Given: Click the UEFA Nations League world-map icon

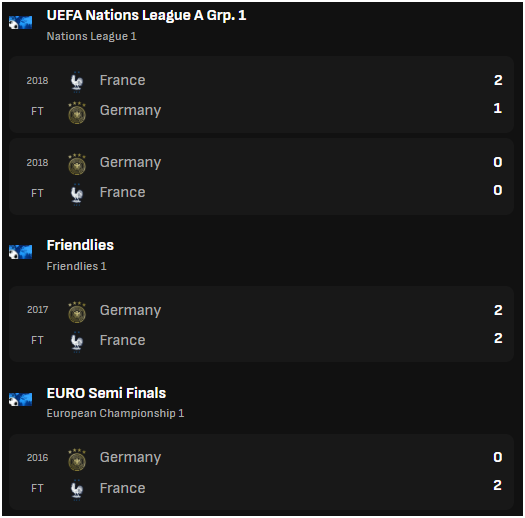Looking at the screenshot, I should point(20,22).
